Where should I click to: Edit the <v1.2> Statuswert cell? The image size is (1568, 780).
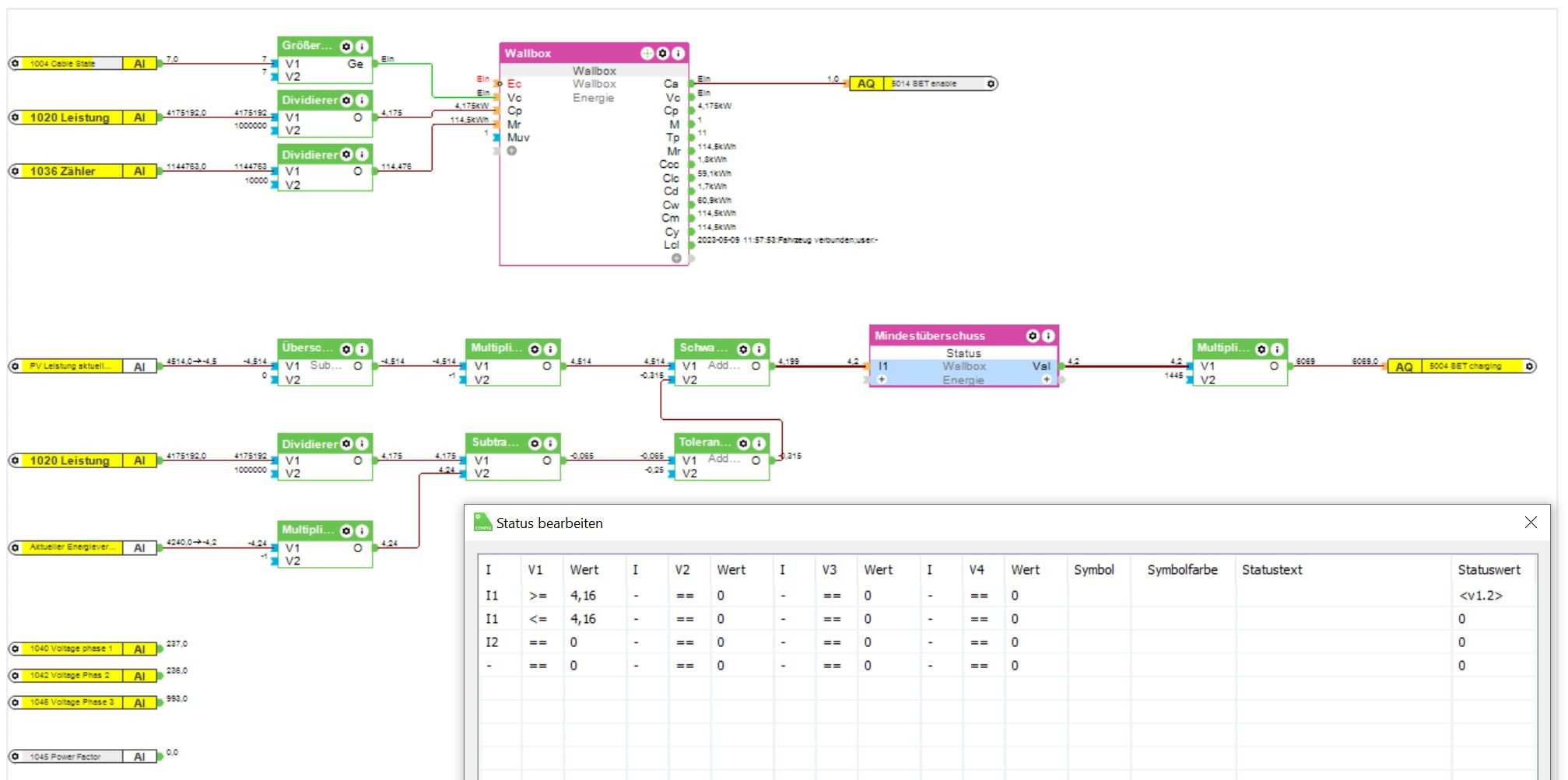(1480, 596)
